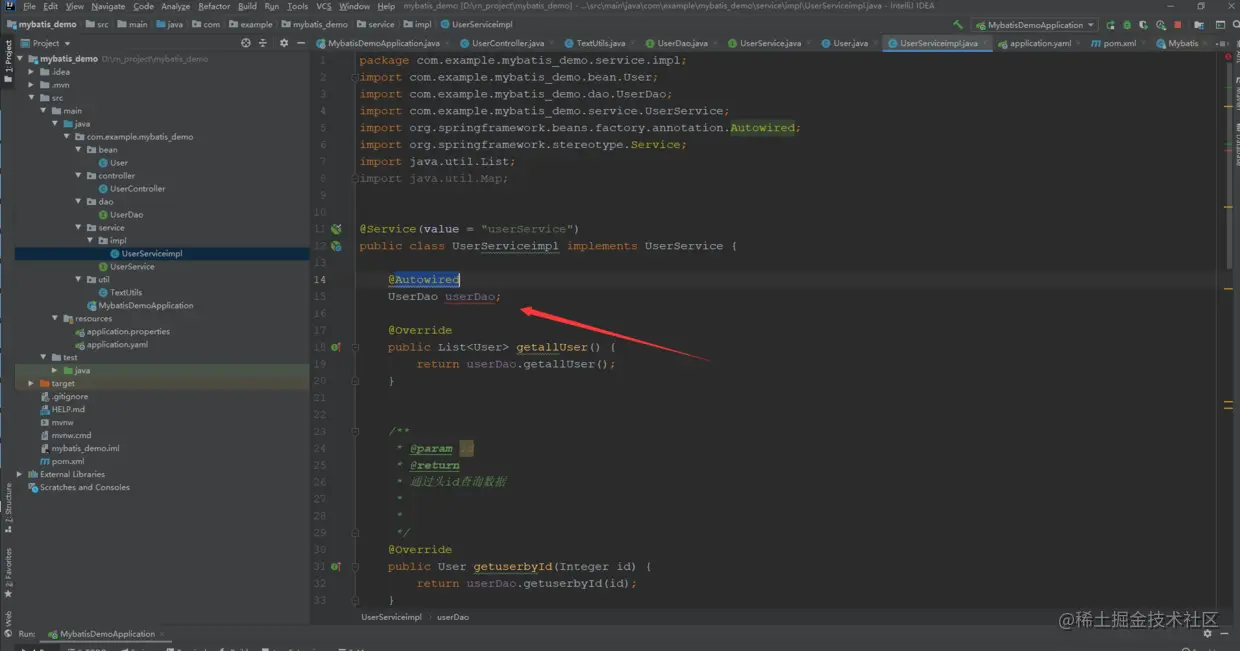
Task: Open the VCS menu
Action: [324, 6]
